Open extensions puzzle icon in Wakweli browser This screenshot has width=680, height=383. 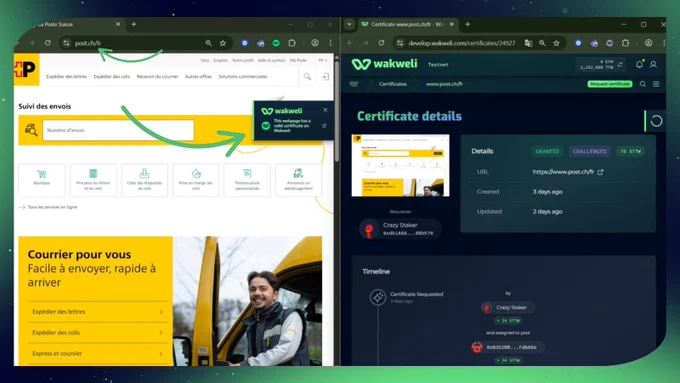(x=625, y=43)
